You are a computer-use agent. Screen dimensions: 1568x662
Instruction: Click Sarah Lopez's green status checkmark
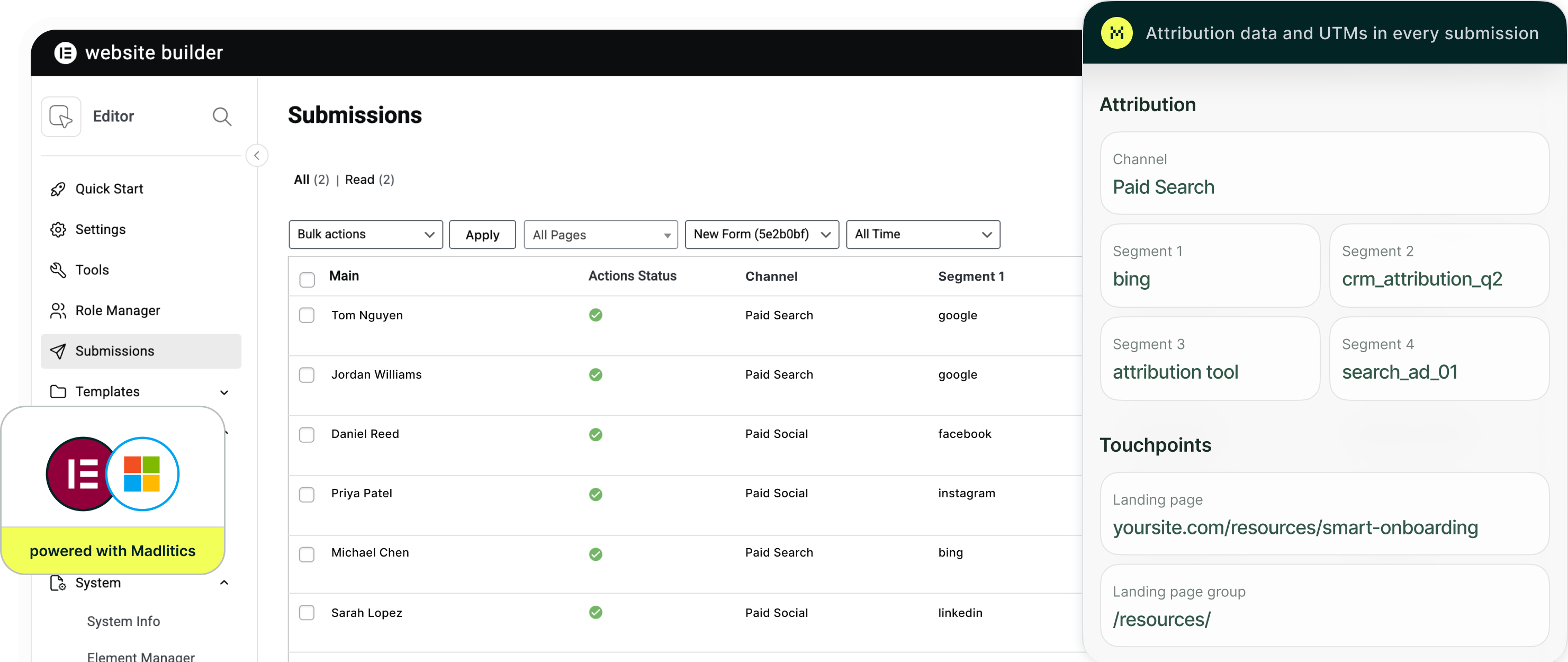[596, 612]
